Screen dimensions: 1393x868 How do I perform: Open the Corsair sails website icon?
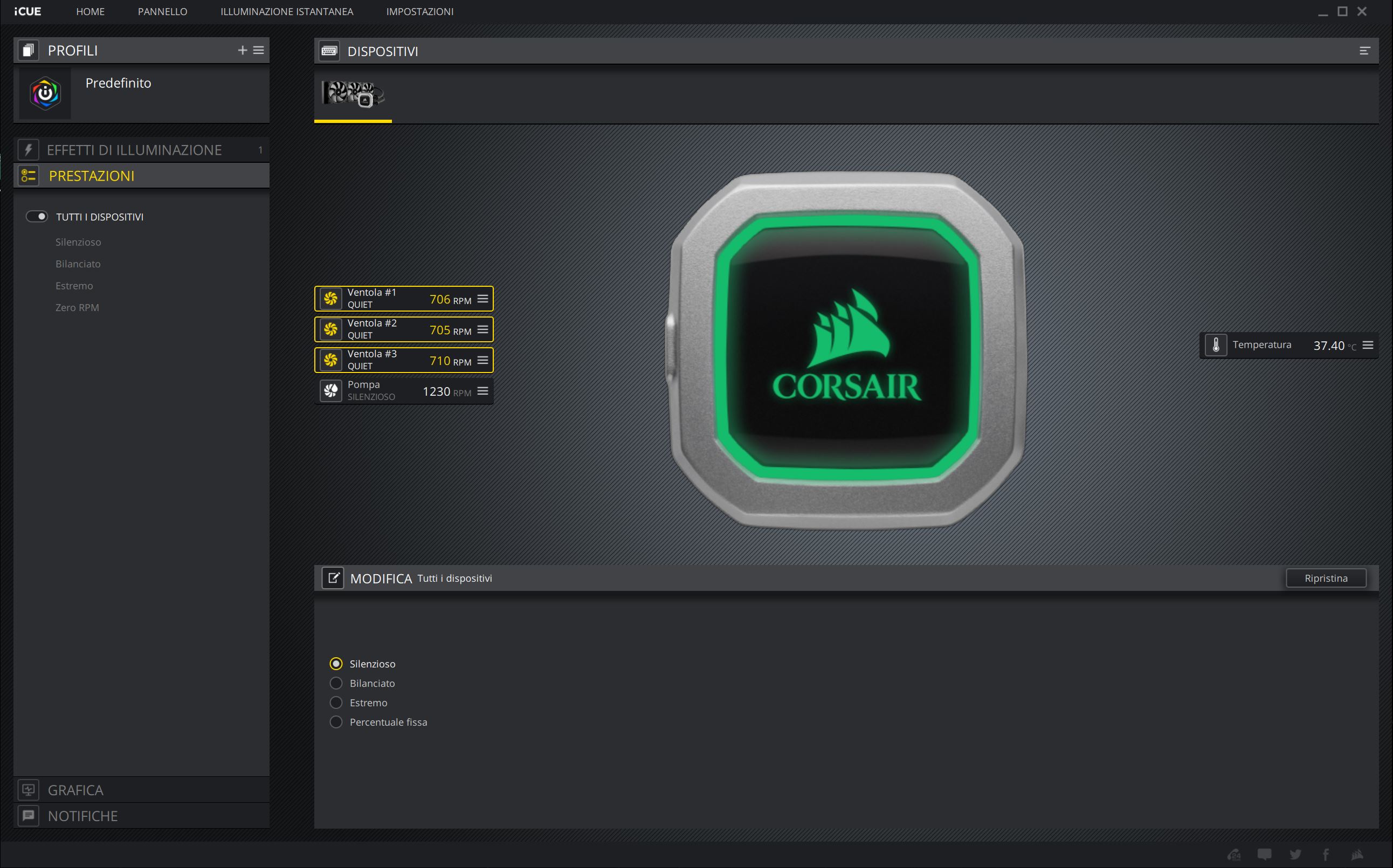point(1357,855)
